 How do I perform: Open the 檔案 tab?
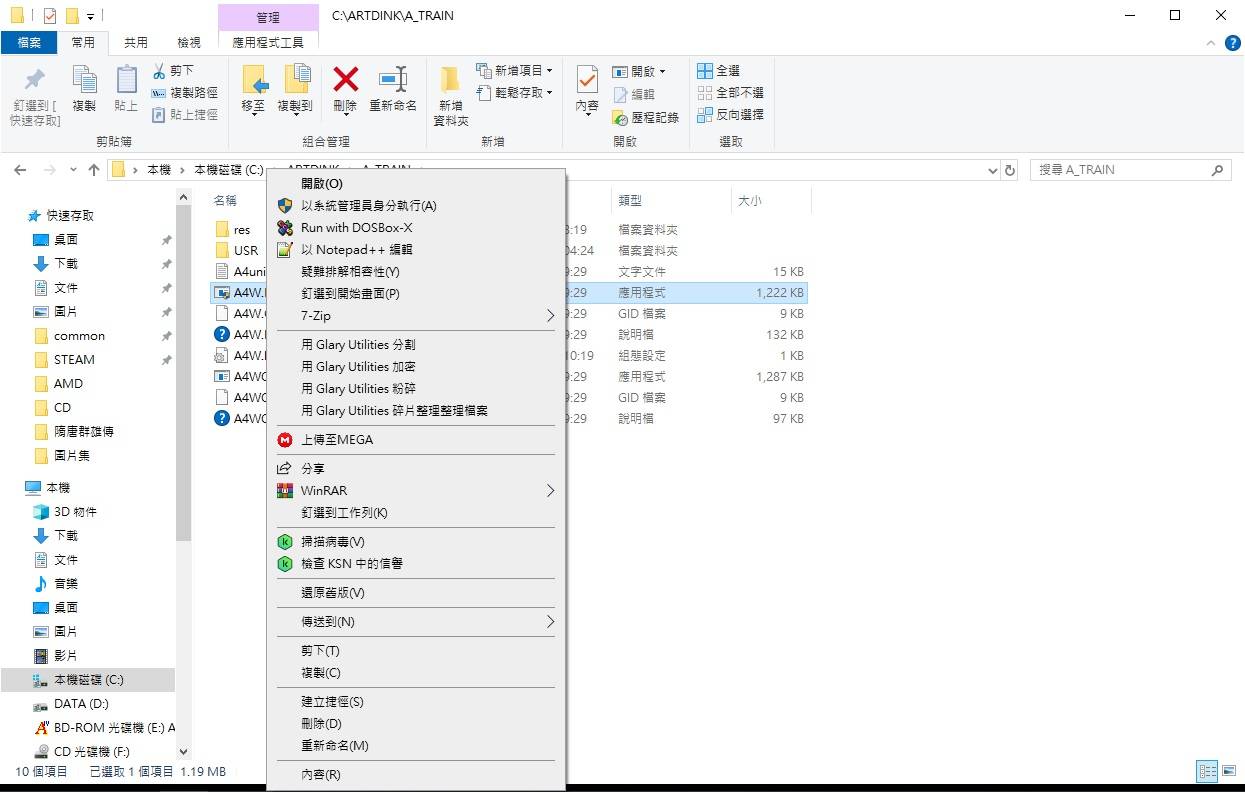(29, 43)
